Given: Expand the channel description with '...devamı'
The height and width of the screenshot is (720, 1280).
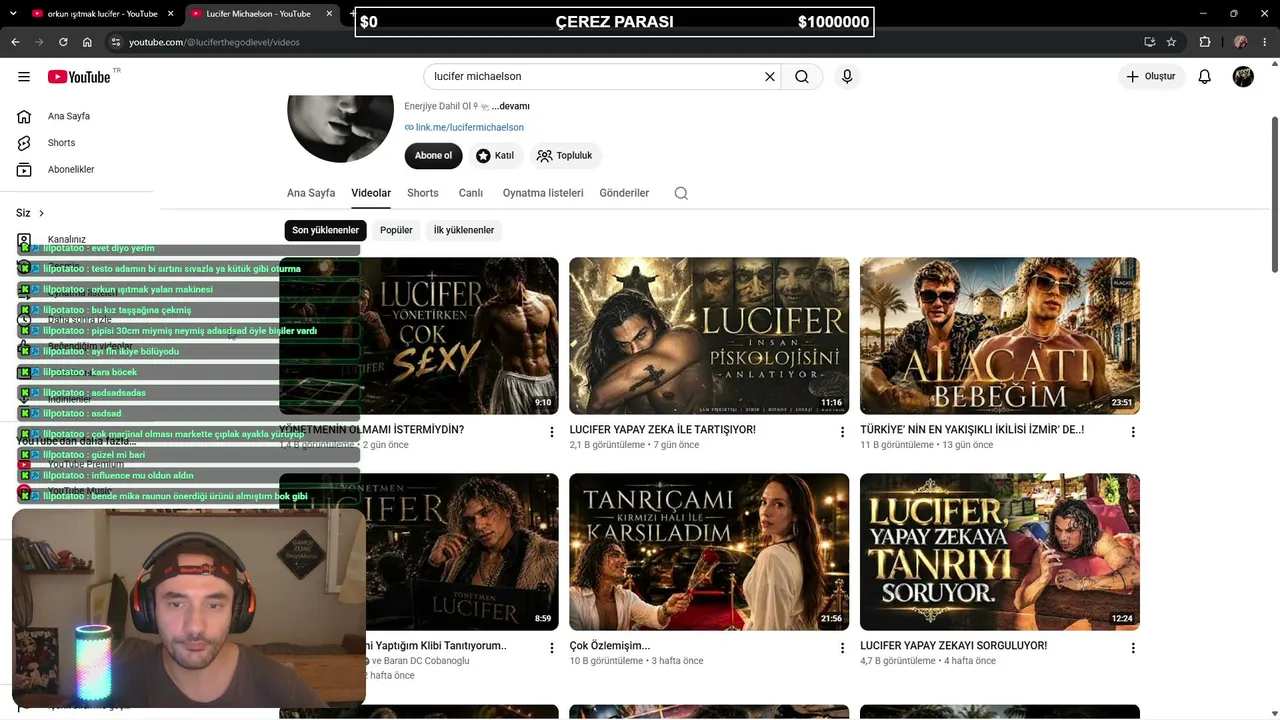Looking at the screenshot, I should [x=510, y=106].
